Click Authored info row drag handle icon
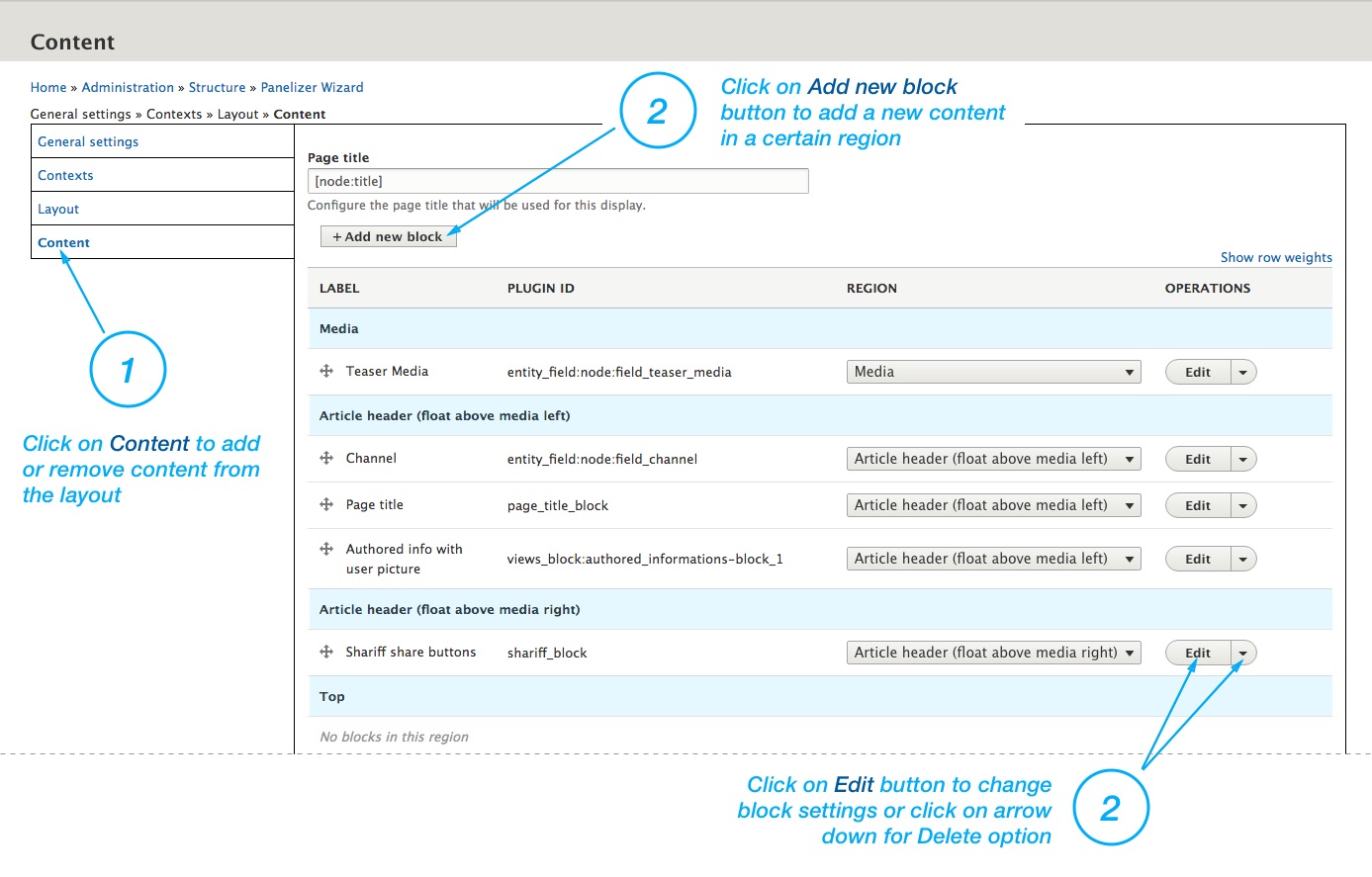Image resolution: width=1372 pixels, height=877 pixels. pyautogui.click(x=325, y=550)
